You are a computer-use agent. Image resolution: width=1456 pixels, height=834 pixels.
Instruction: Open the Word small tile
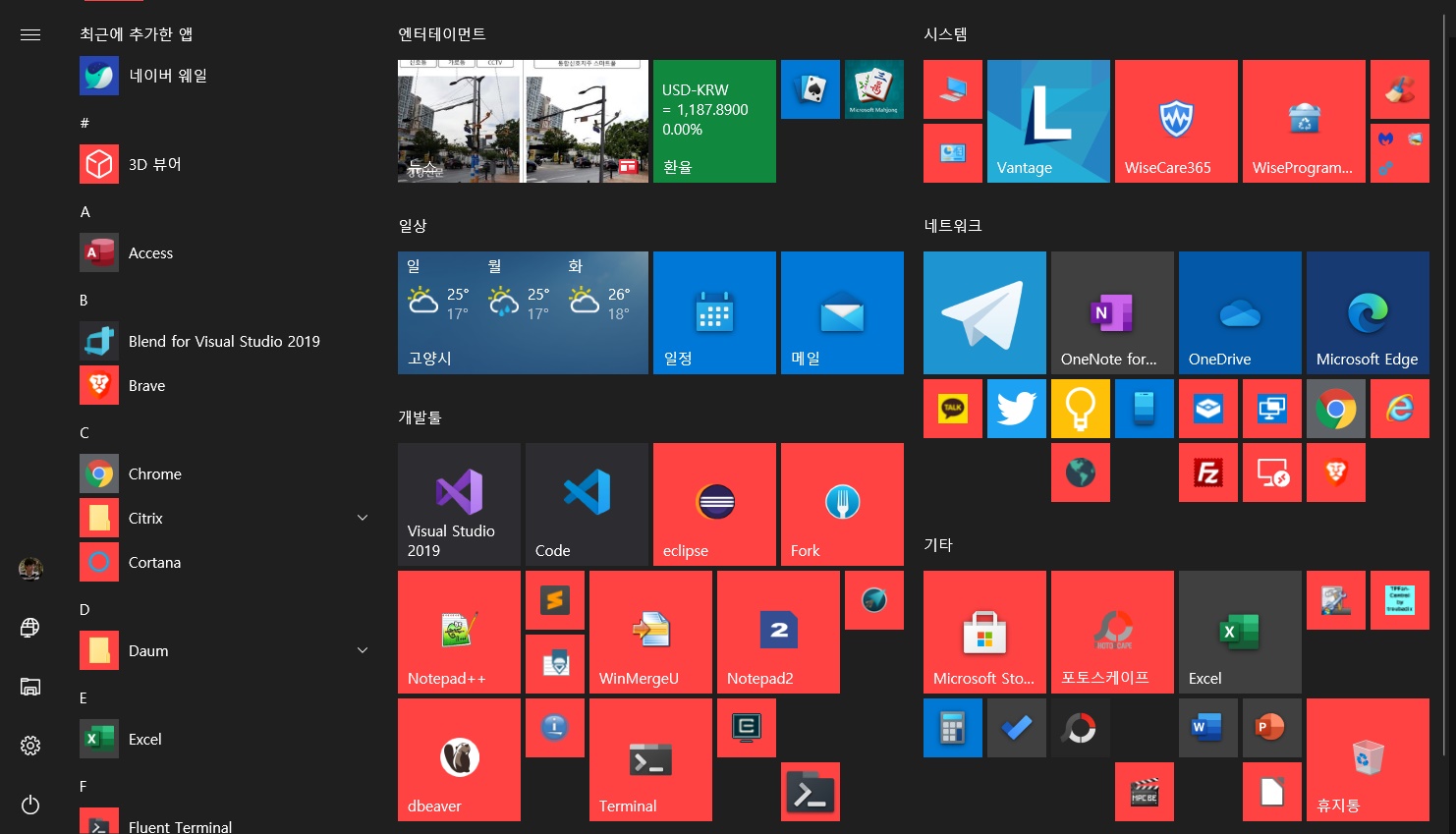pos(1208,728)
